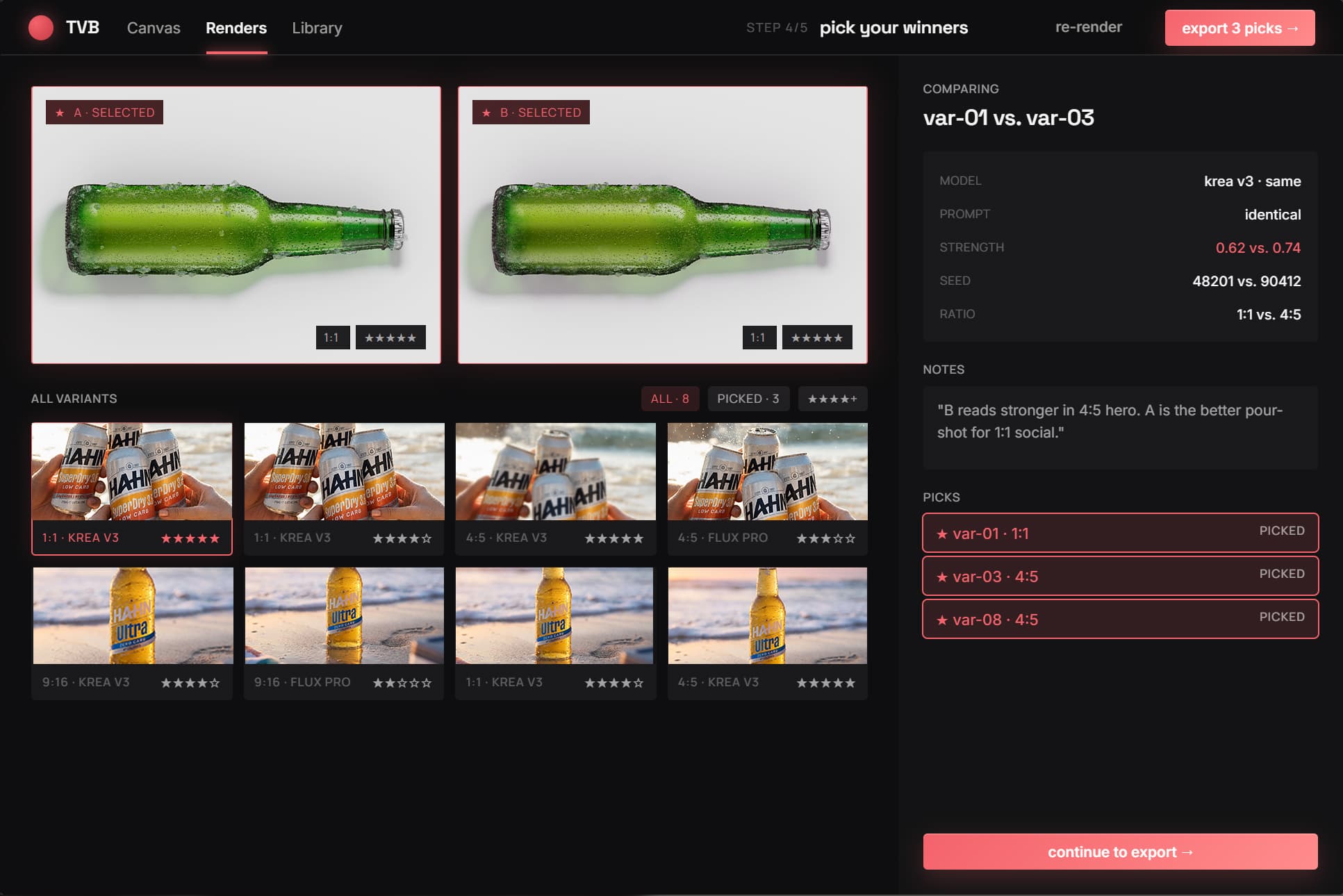Click the star in the A · SELECTED badge

point(60,113)
